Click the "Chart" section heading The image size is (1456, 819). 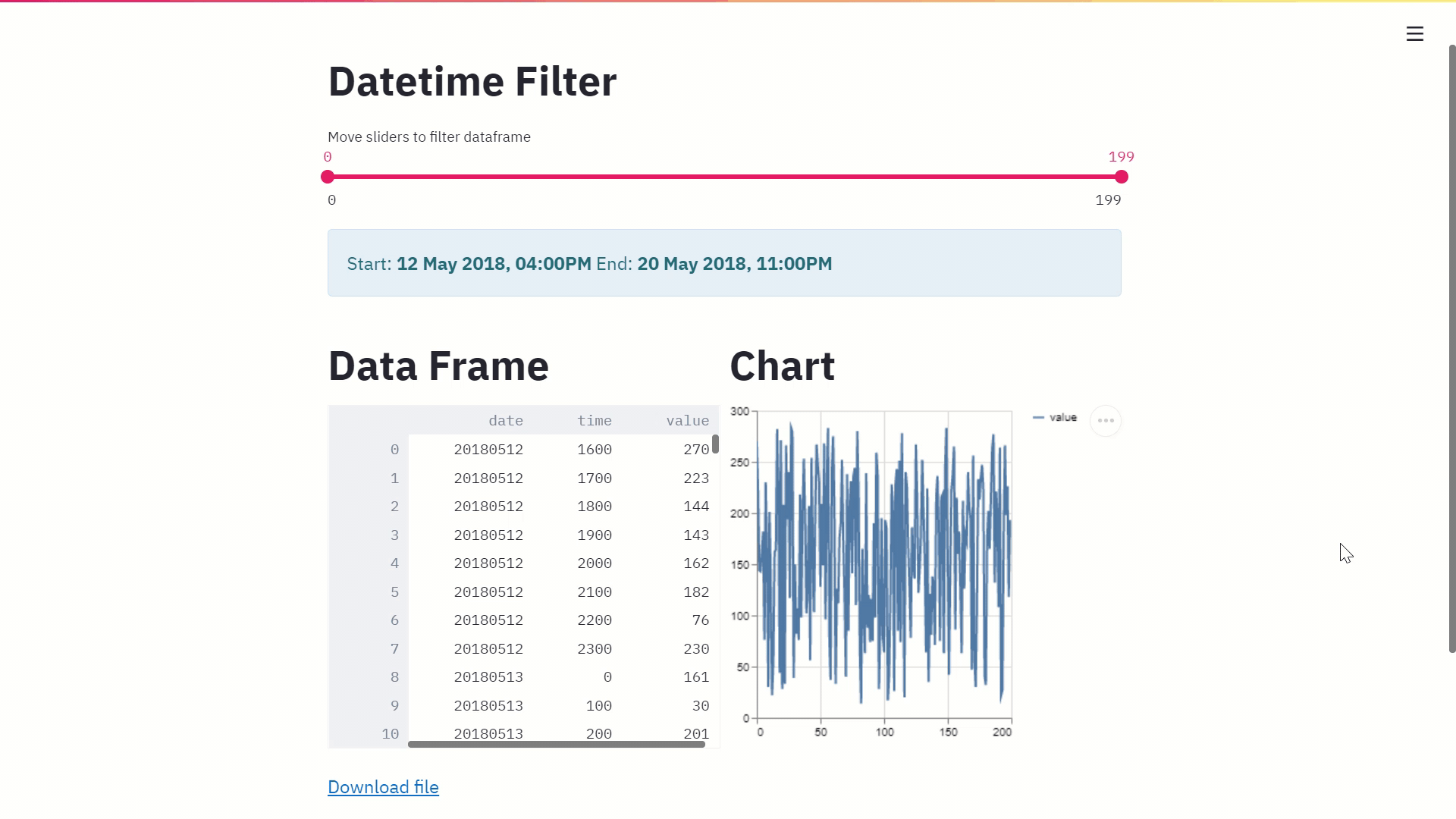pos(782,366)
